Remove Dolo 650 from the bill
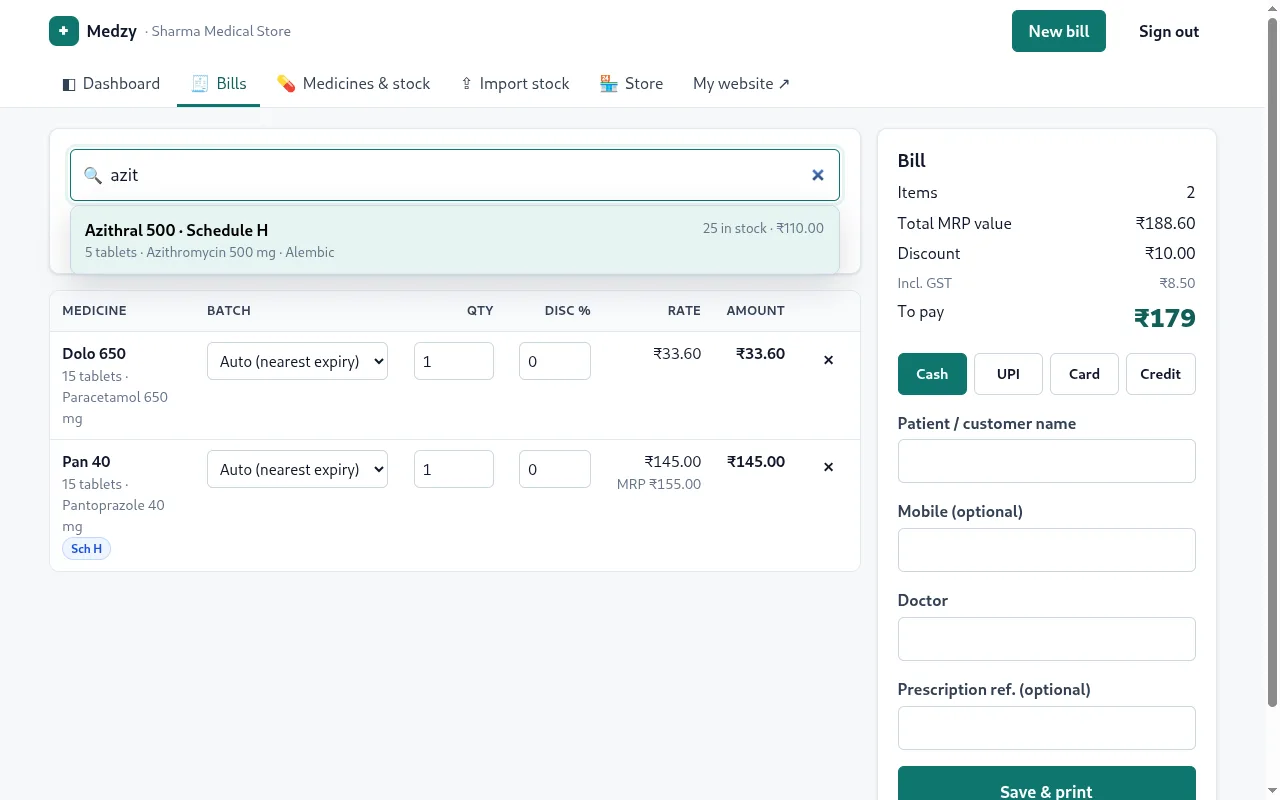This screenshot has width=1280, height=800. [x=828, y=360]
